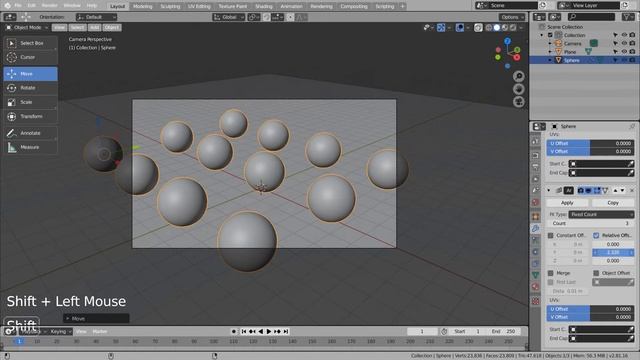This screenshot has width=640, height=360.
Task: Click the Copy modifier button
Action: click(x=613, y=203)
